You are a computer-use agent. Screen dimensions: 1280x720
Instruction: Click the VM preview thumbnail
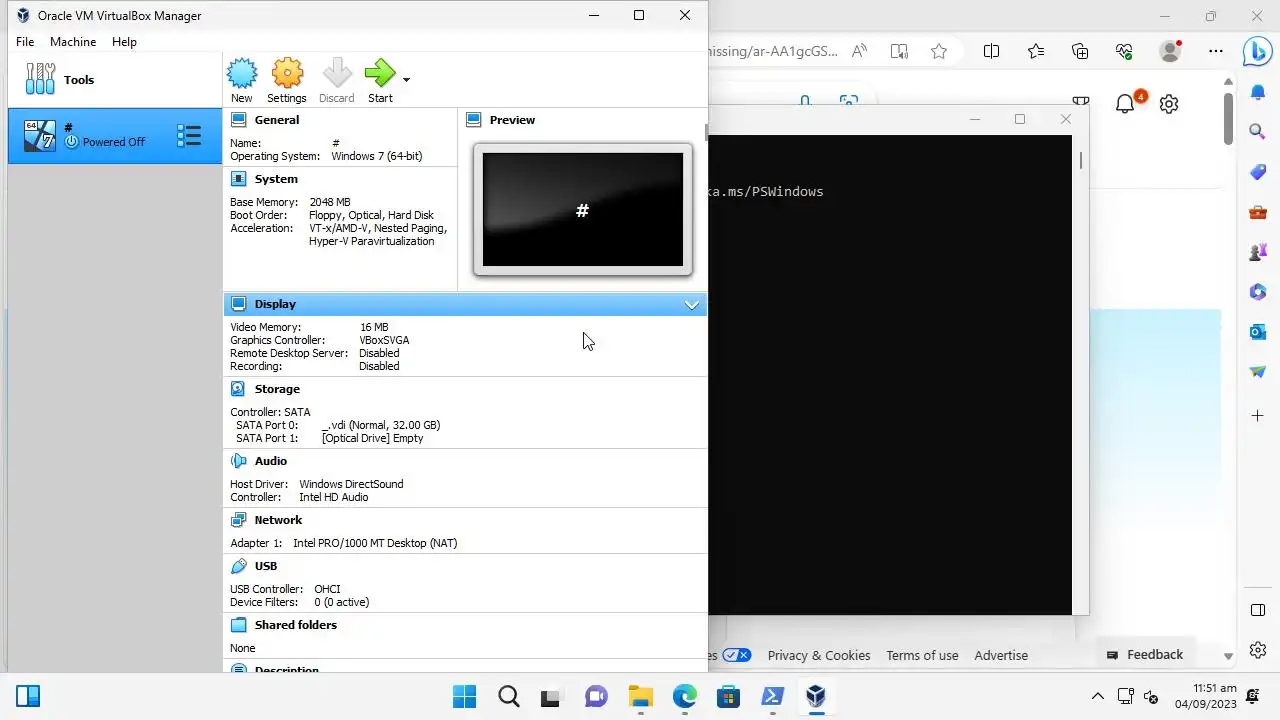click(x=583, y=210)
